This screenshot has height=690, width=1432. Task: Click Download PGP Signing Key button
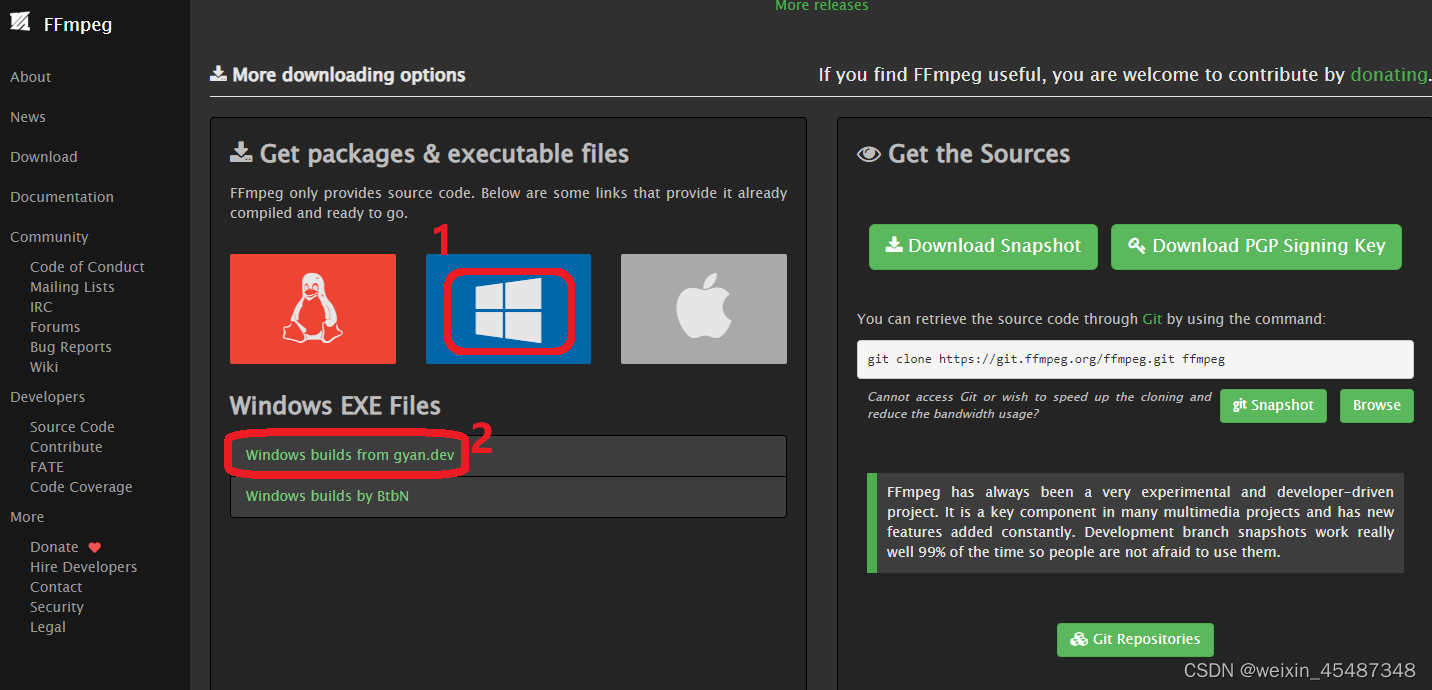coord(1256,246)
